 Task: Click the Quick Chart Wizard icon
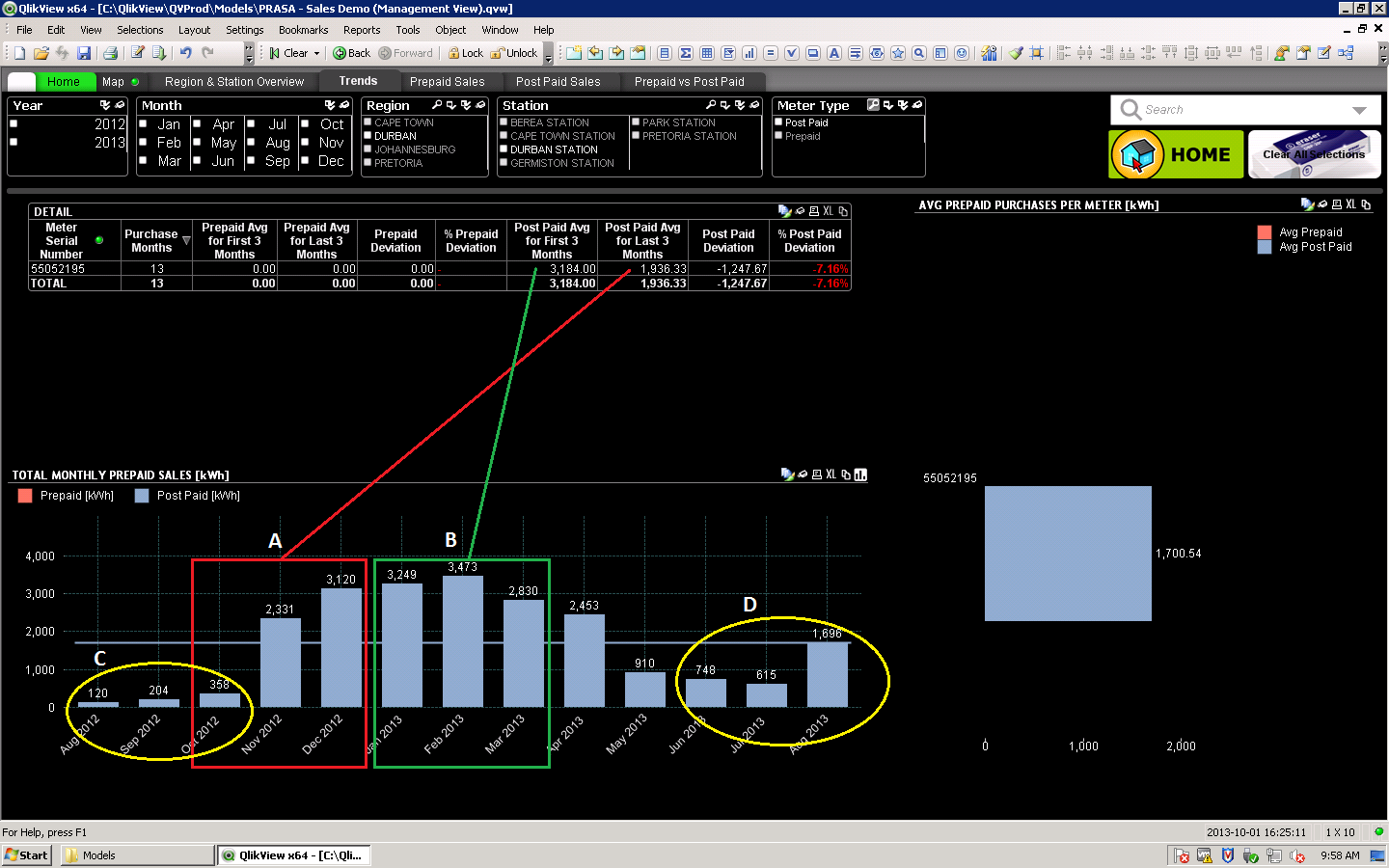click(x=989, y=54)
